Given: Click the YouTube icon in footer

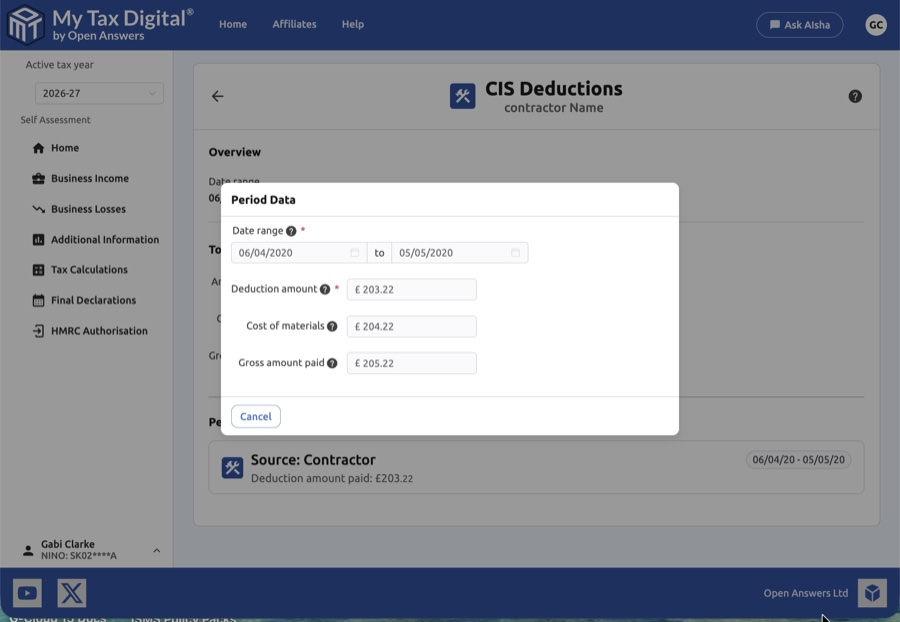Looking at the screenshot, I should coord(27,593).
